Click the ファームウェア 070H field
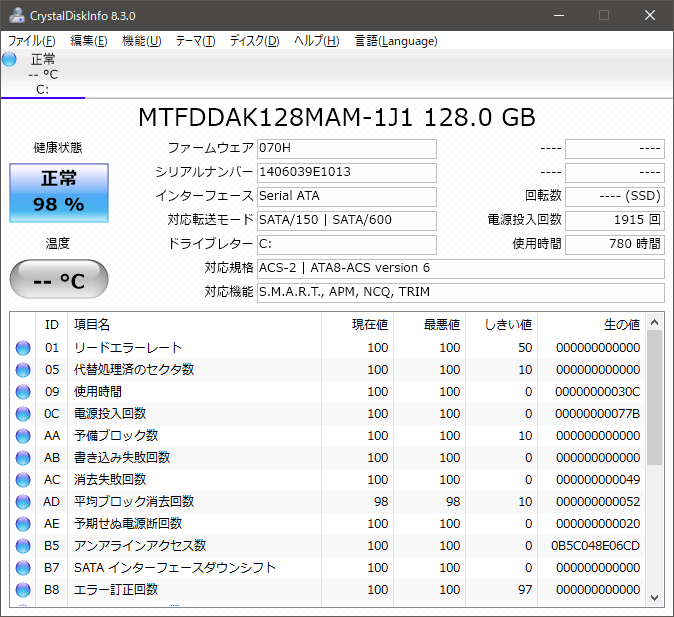Screen dimensions: 674x617 point(346,148)
